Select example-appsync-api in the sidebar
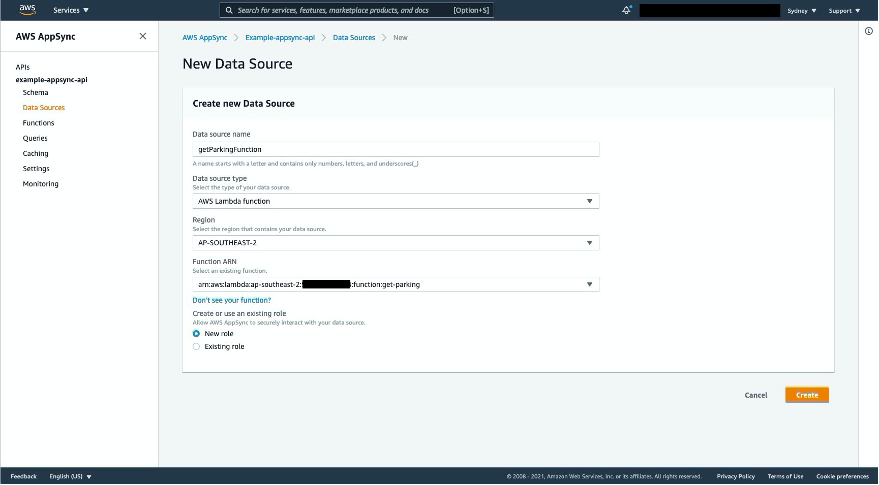 coord(52,80)
